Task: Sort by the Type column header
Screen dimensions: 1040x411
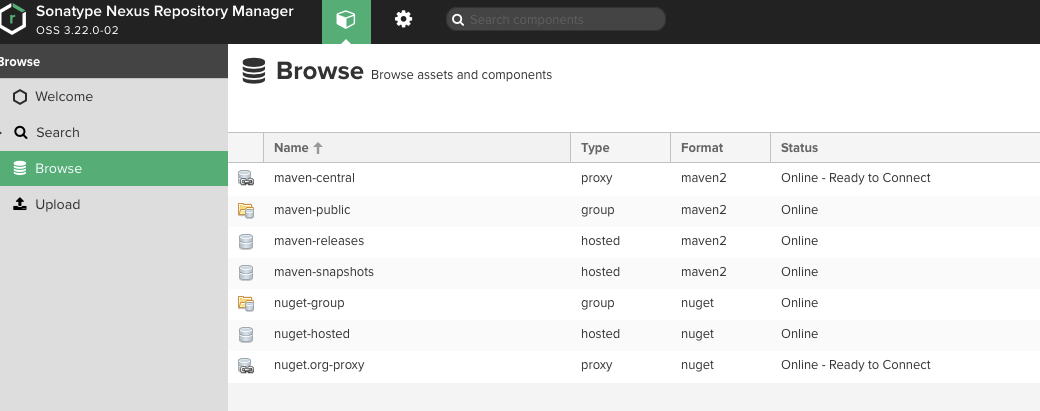Action: tap(621, 148)
